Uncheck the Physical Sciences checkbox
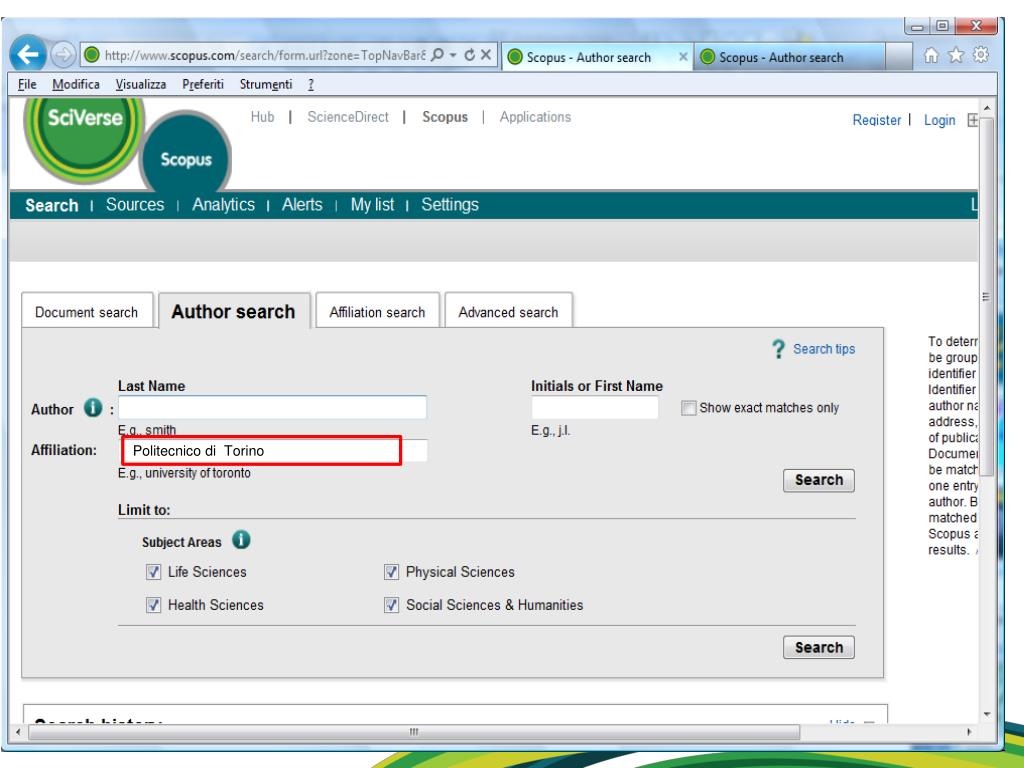Image resolution: width=1024 pixels, height=768 pixels. click(391, 572)
